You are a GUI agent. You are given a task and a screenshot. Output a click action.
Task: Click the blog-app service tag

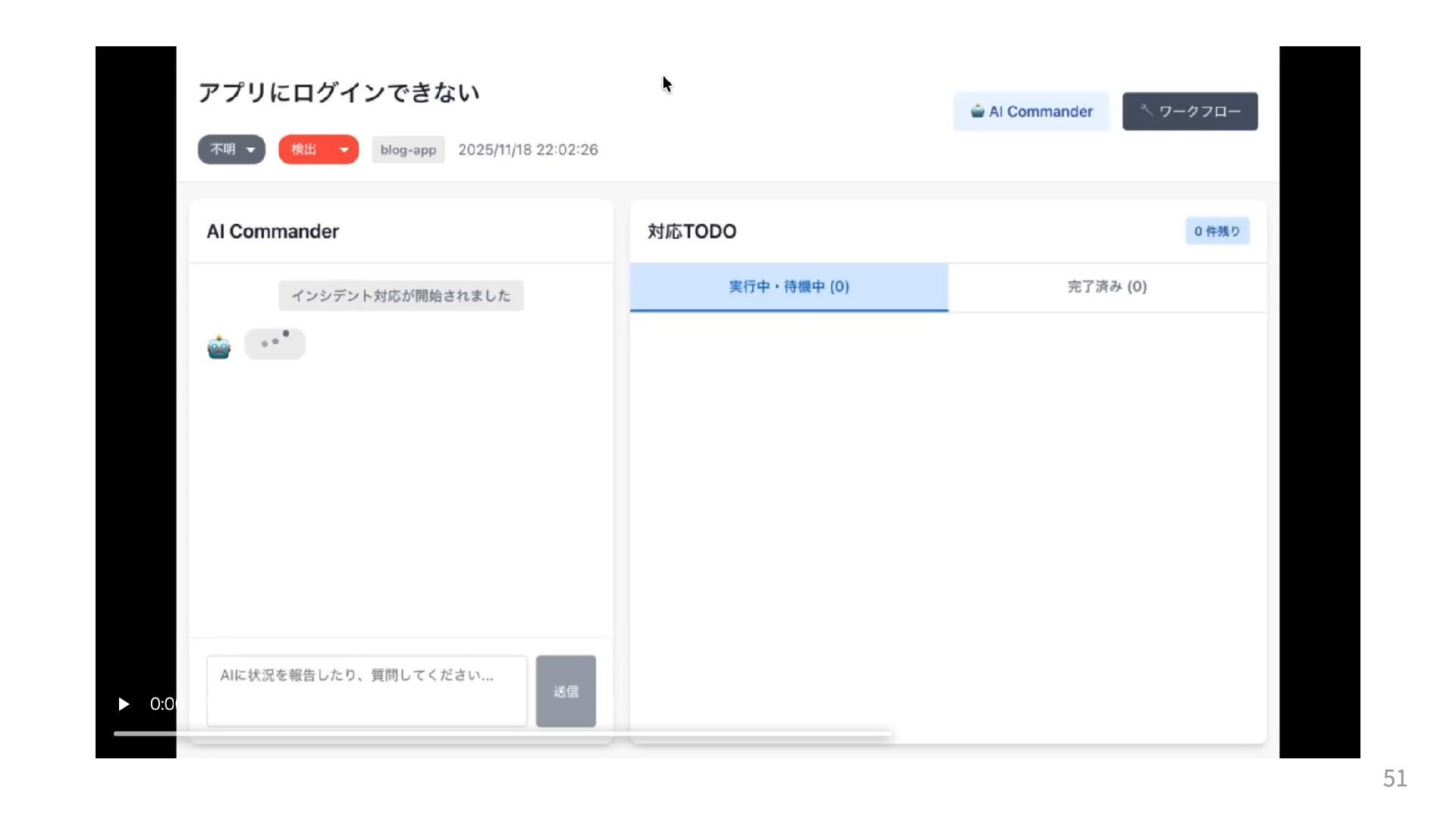tap(408, 150)
